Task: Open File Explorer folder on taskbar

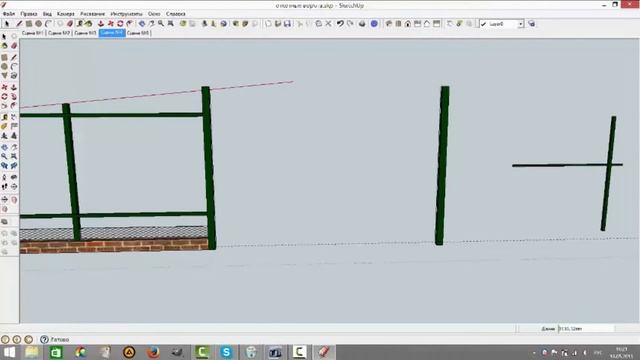Action: (32, 352)
